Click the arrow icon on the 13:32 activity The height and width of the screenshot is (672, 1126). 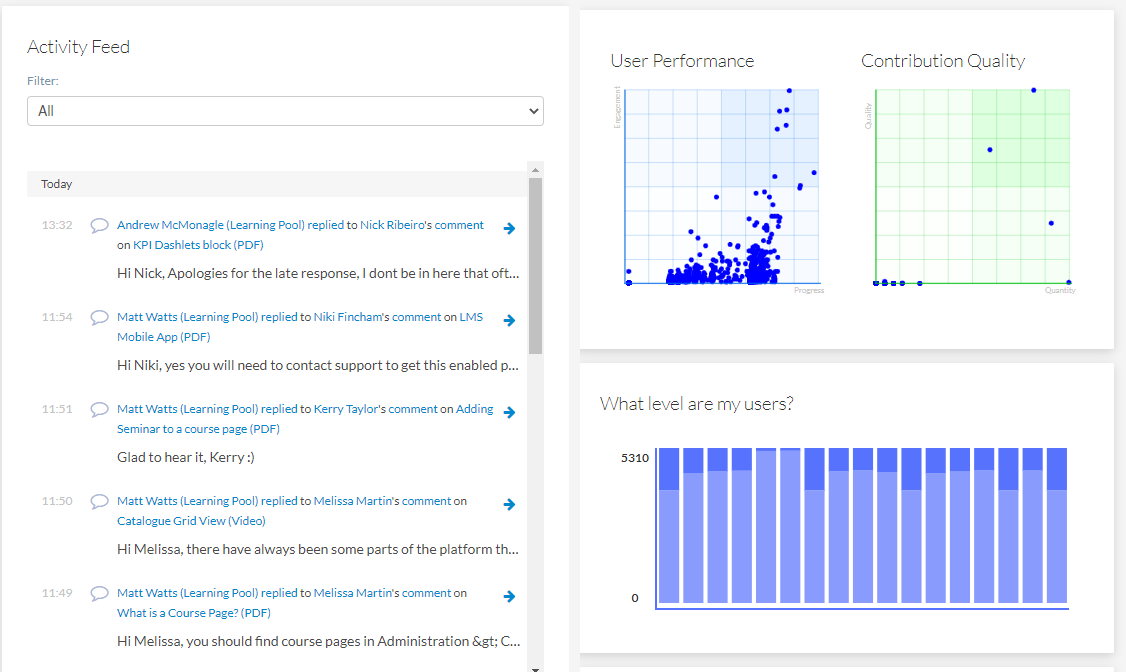(x=509, y=228)
